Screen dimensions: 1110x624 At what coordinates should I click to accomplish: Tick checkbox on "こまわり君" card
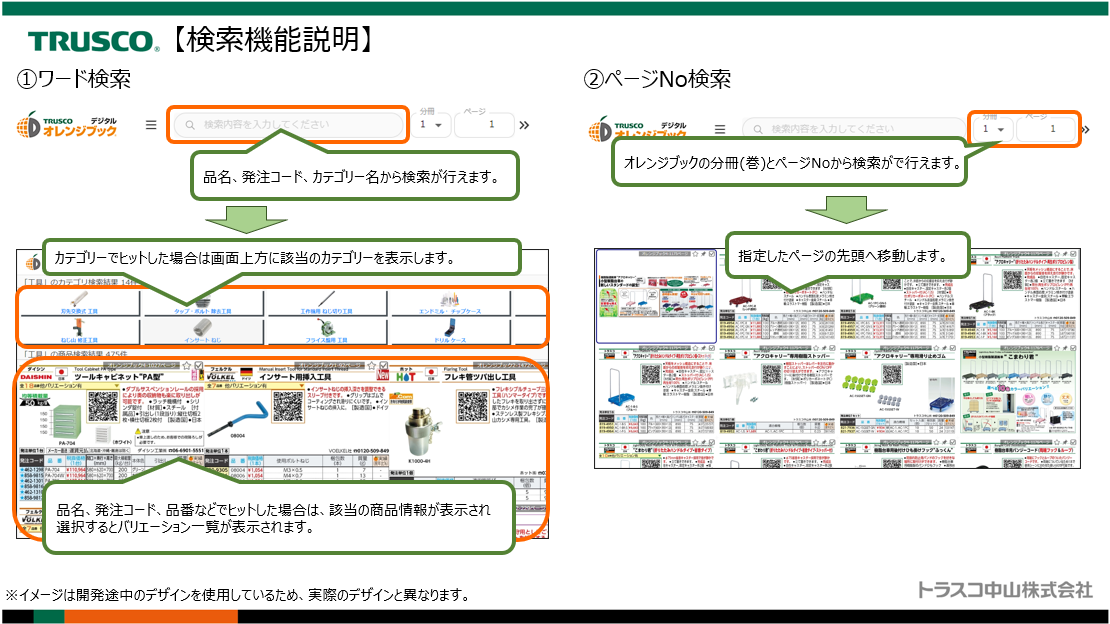tap(1074, 348)
